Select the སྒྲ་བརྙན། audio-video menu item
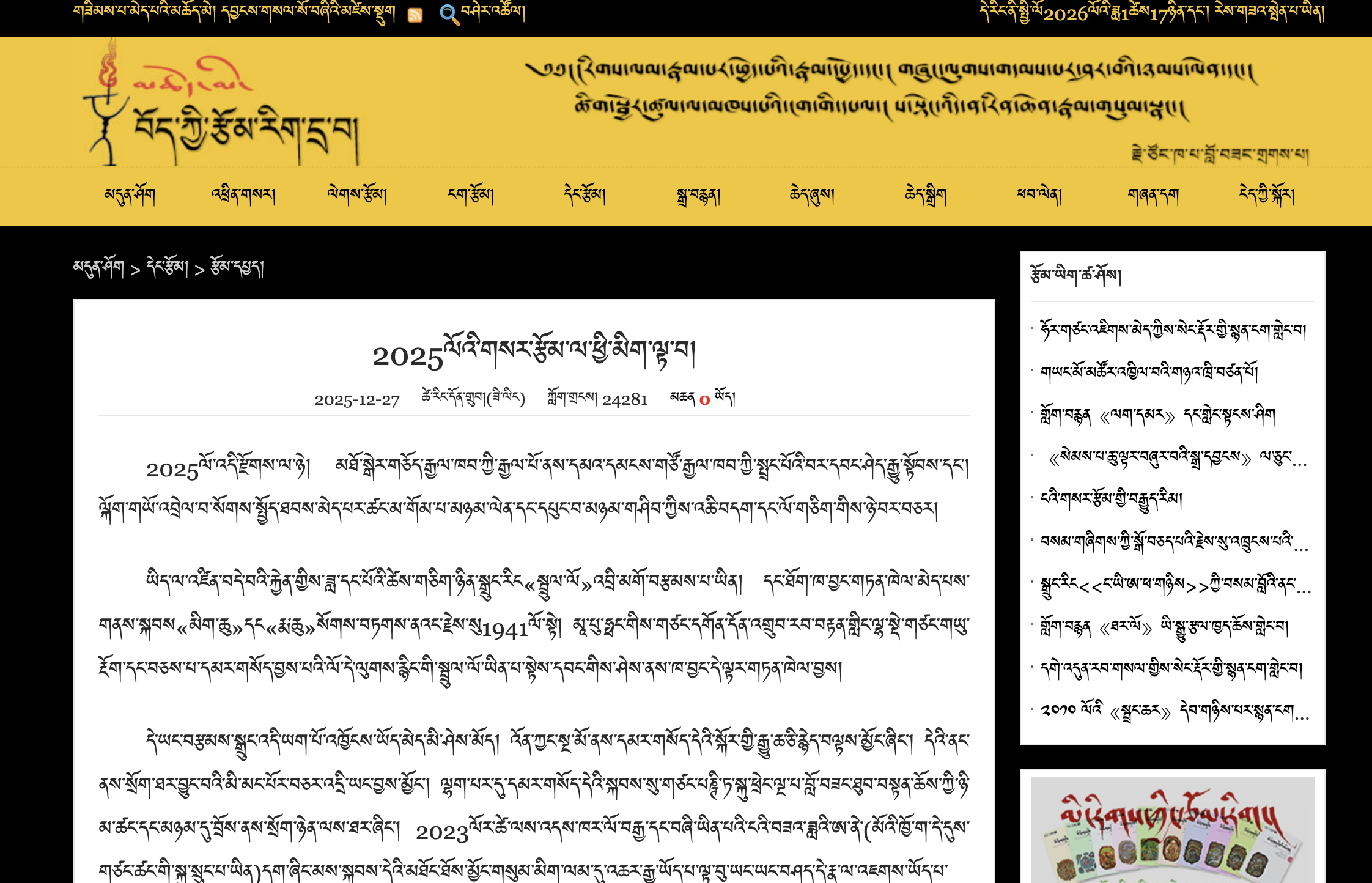Screen dimensions: 1372x883 tap(698, 195)
